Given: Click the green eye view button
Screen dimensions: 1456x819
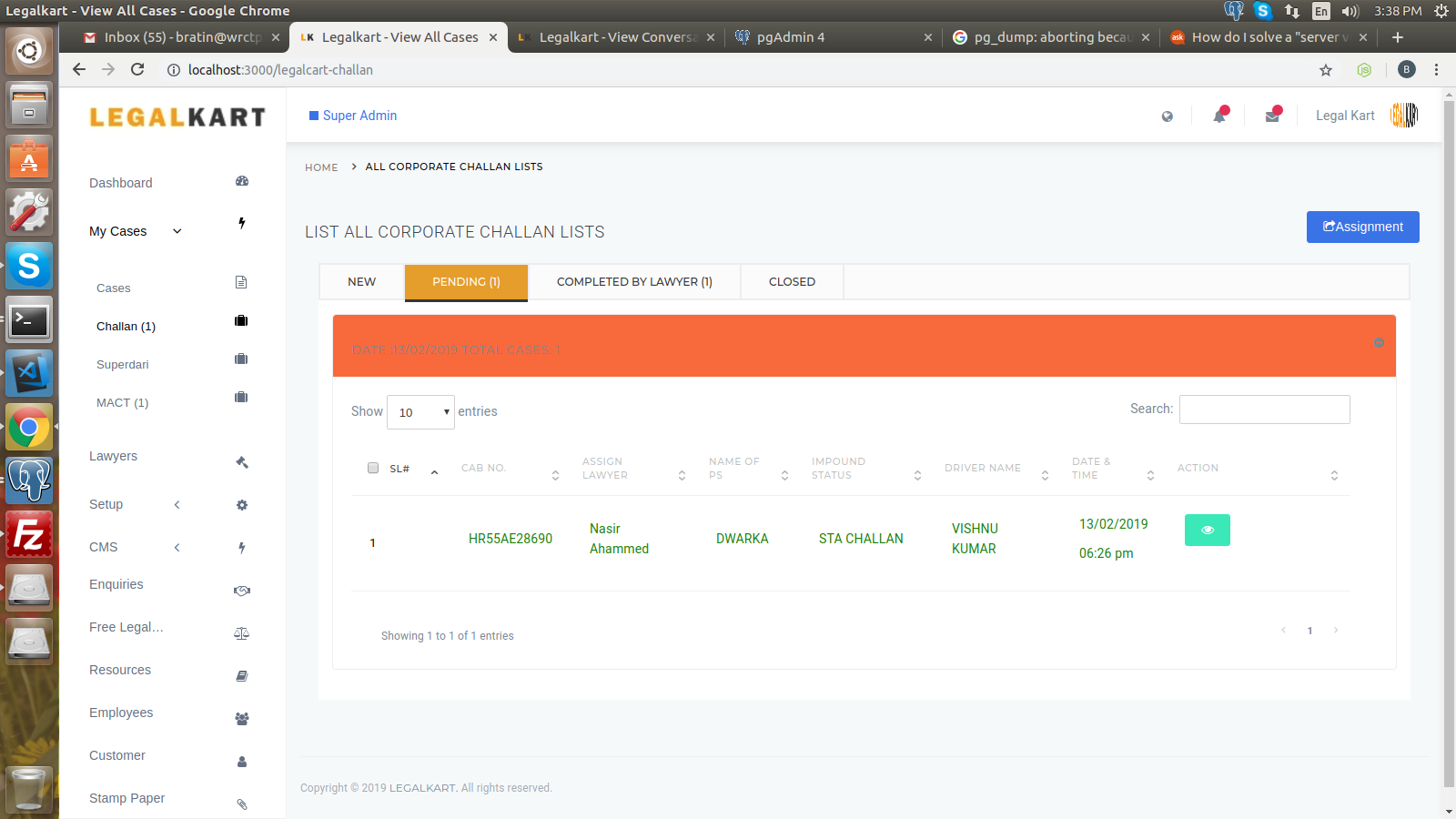Looking at the screenshot, I should (x=1207, y=530).
